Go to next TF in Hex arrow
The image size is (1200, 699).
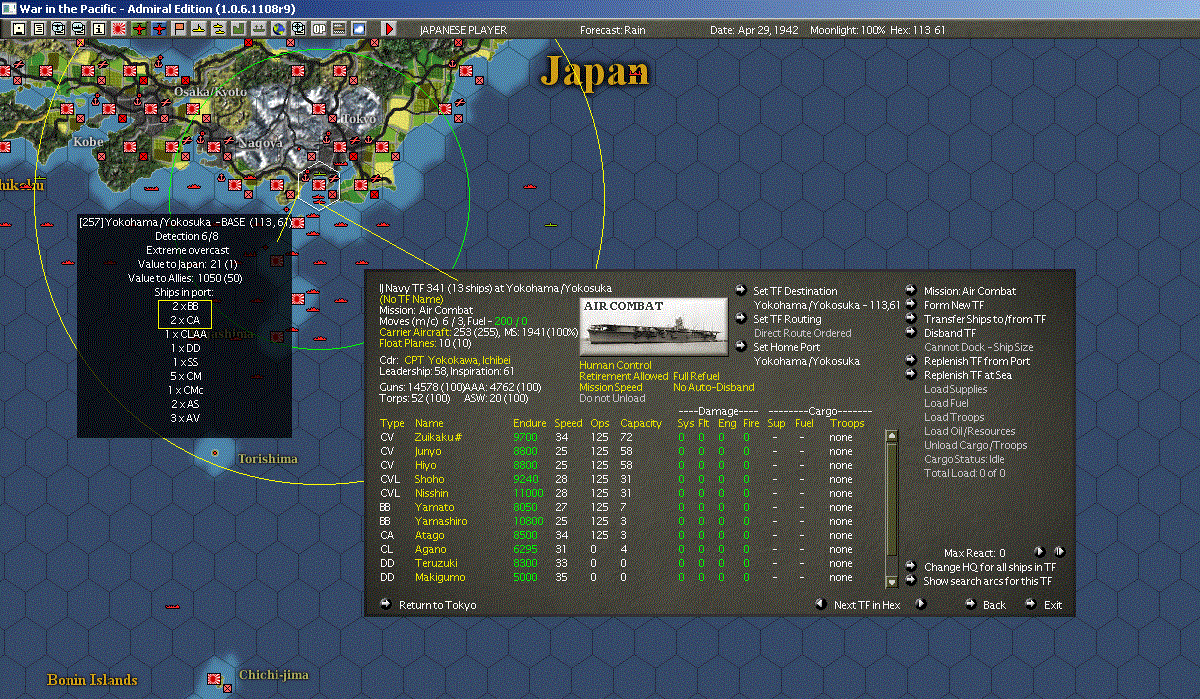click(921, 604)
